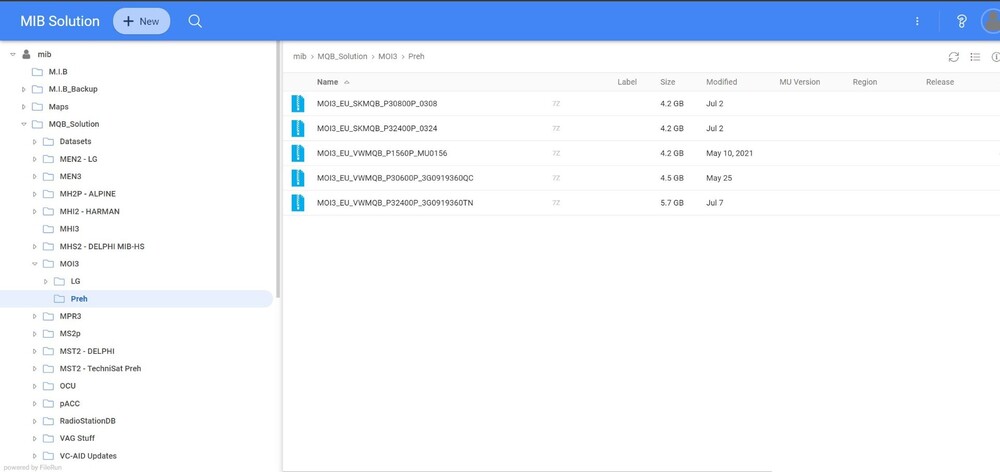Viewport: 1000px width, 472px height.
Task: Open the help question mark icon
Action: [961, 21]
